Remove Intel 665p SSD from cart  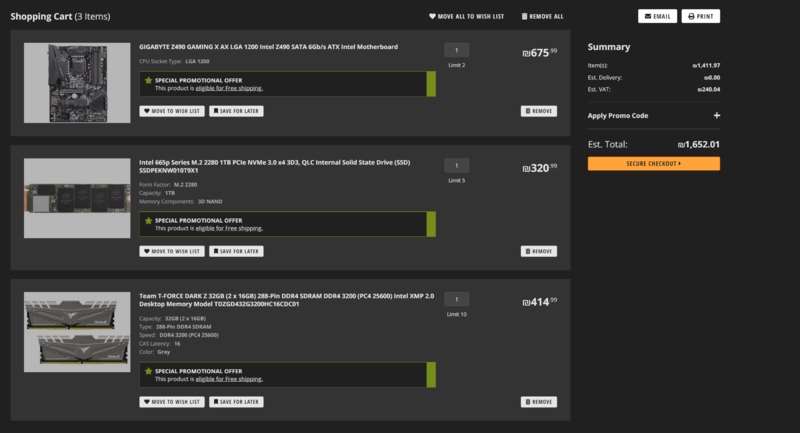(539, 251)
